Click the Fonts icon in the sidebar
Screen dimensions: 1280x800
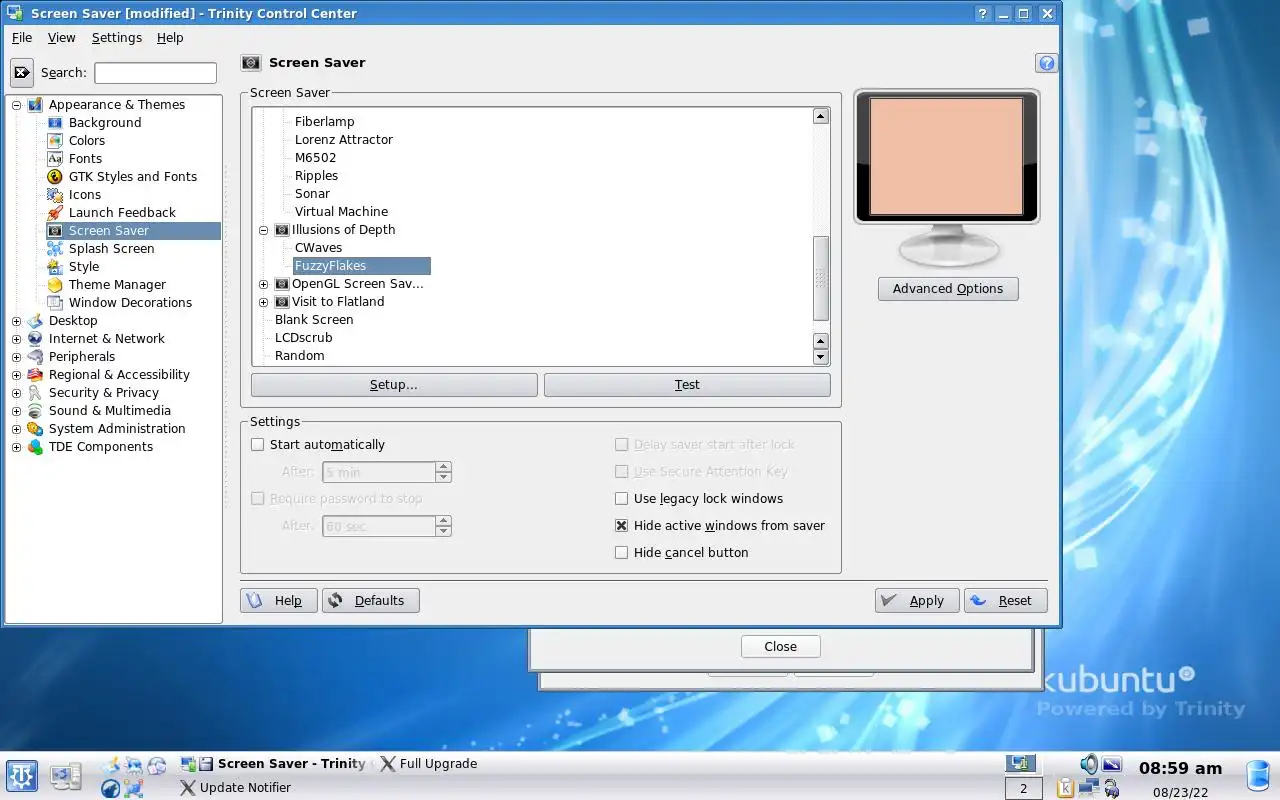tap(55, 159)
